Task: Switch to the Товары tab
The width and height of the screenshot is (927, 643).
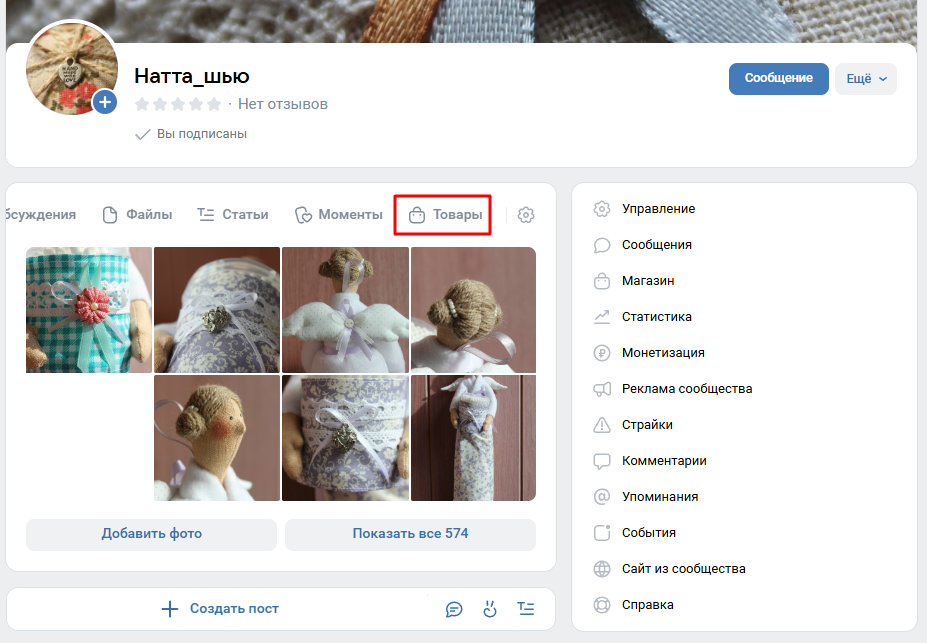Action: click(445, 215)
